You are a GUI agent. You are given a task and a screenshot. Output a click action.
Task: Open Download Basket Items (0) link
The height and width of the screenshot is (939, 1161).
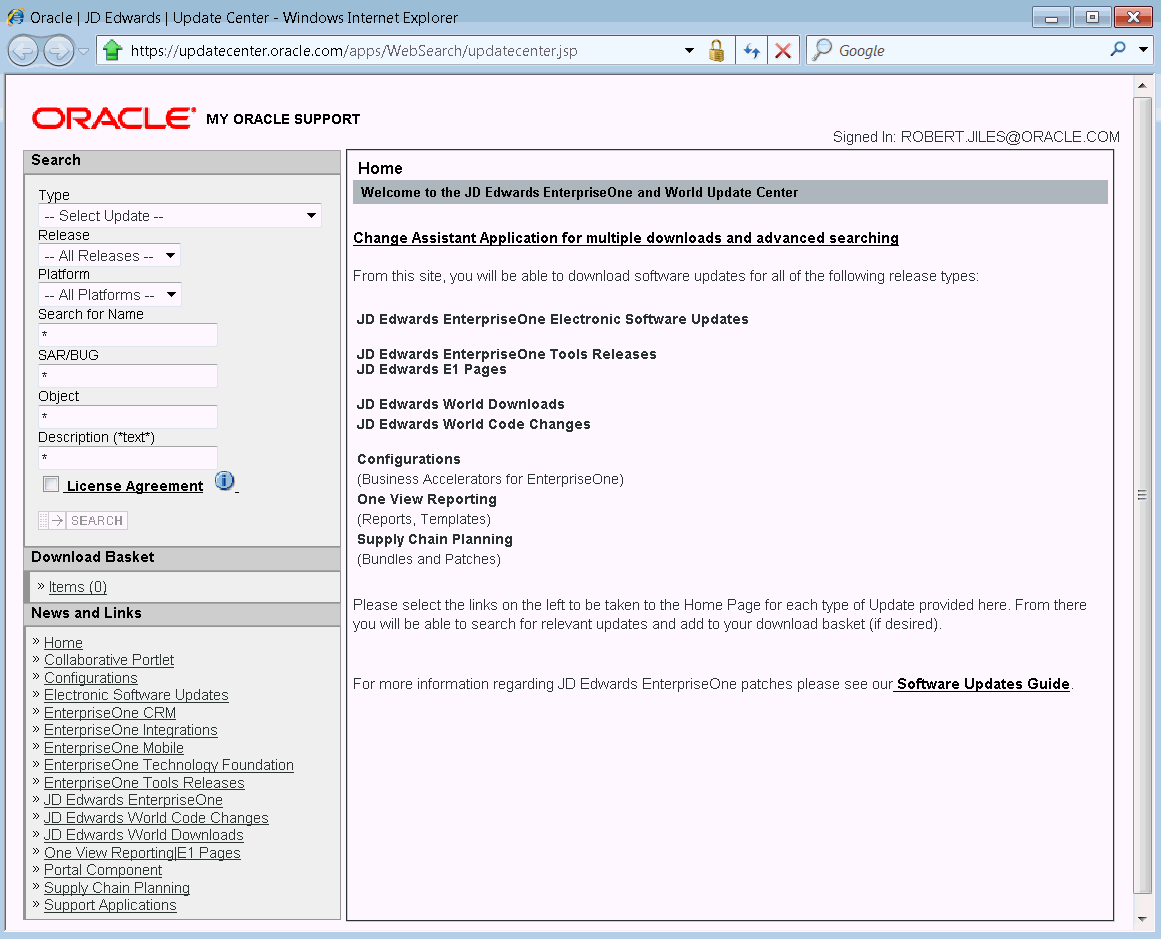(78, 587)
